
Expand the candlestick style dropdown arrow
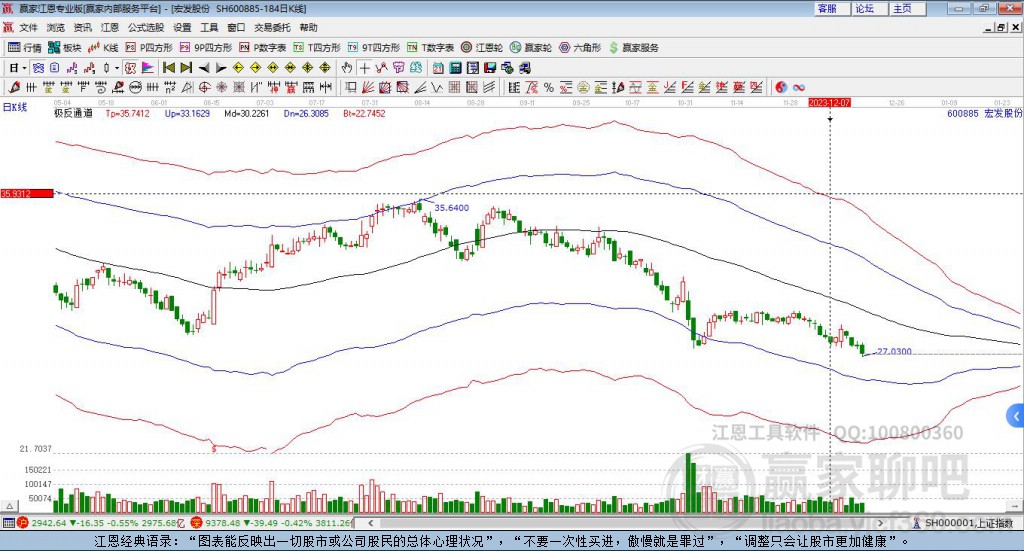pos(116,68)
